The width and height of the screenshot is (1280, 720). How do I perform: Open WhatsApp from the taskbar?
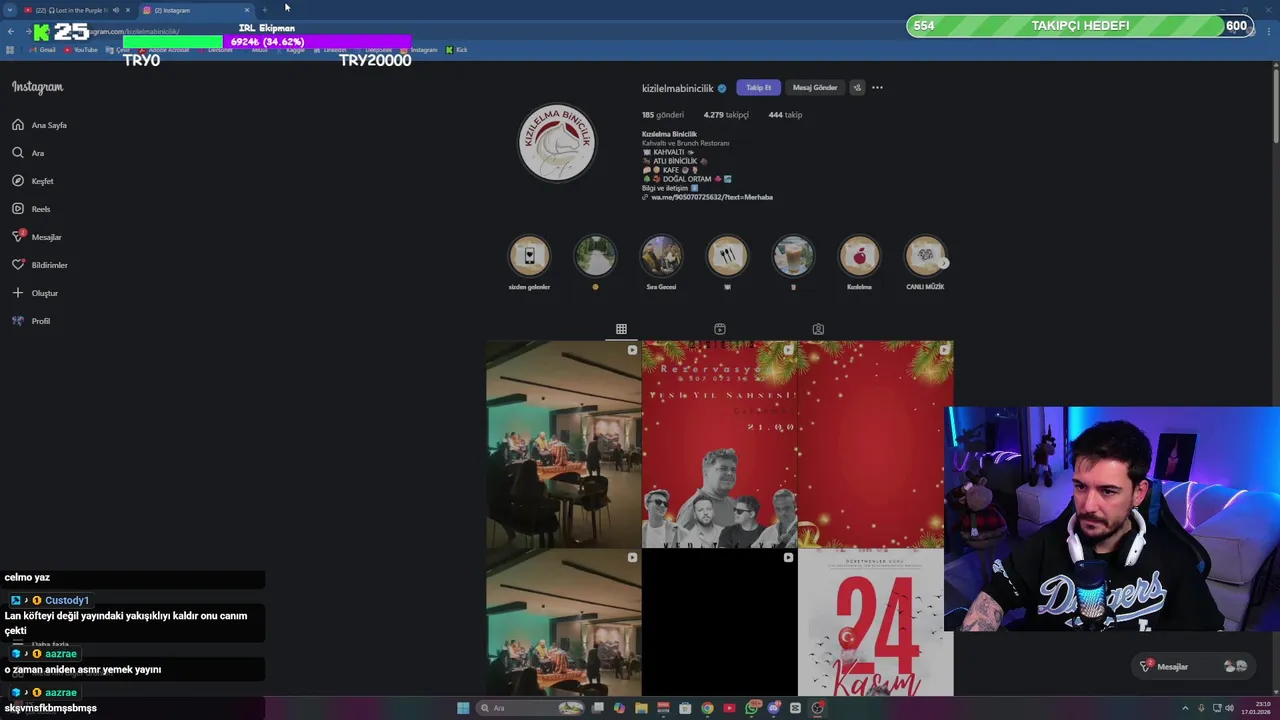click(x=751, y=708)
